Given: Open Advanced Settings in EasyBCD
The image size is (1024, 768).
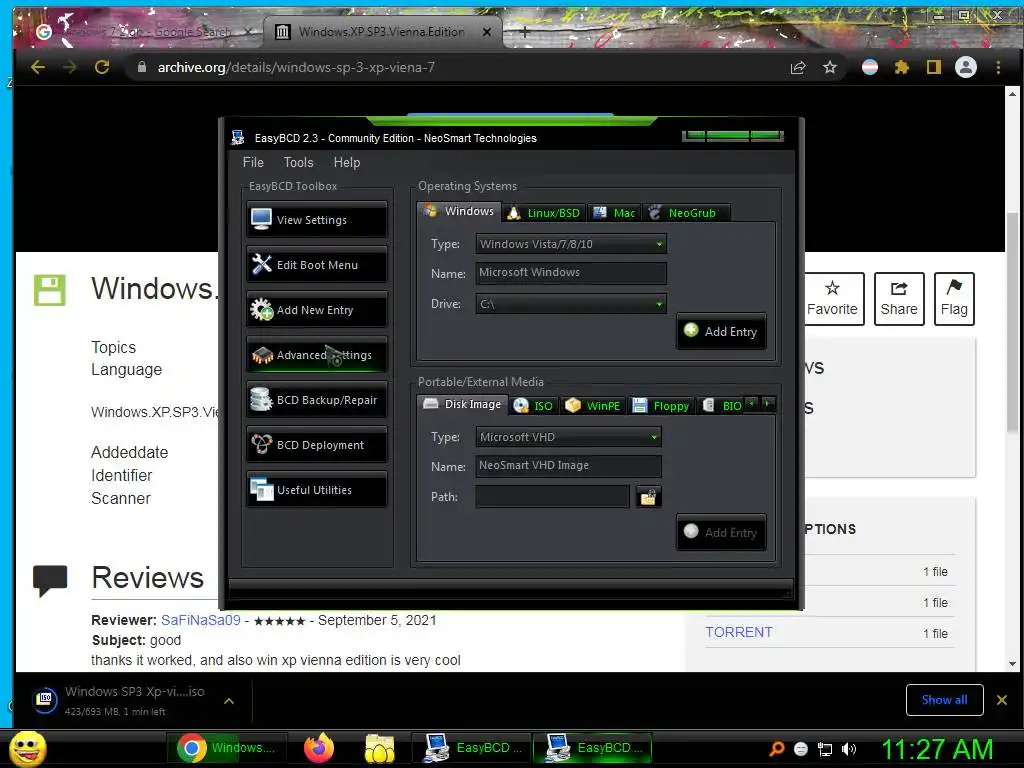Looking at the screenshot, I should 317,355.
